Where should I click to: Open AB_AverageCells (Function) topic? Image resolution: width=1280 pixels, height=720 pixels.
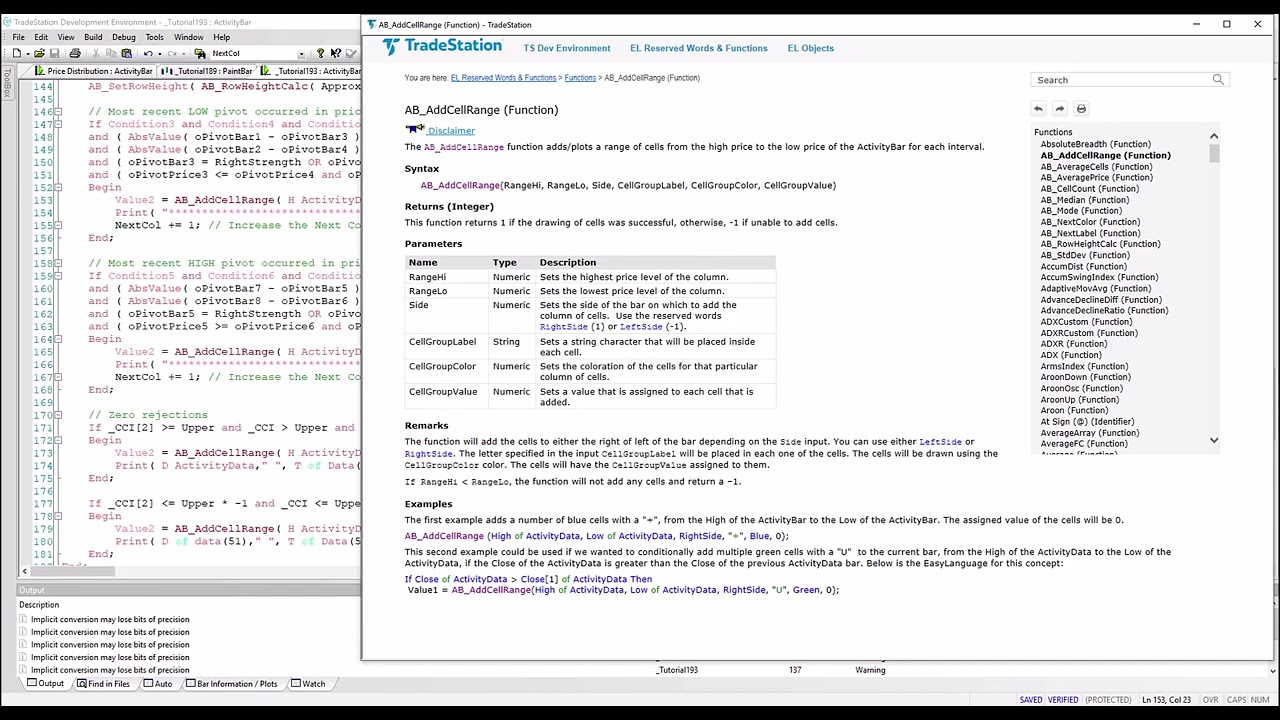[x=1096, y=166]
